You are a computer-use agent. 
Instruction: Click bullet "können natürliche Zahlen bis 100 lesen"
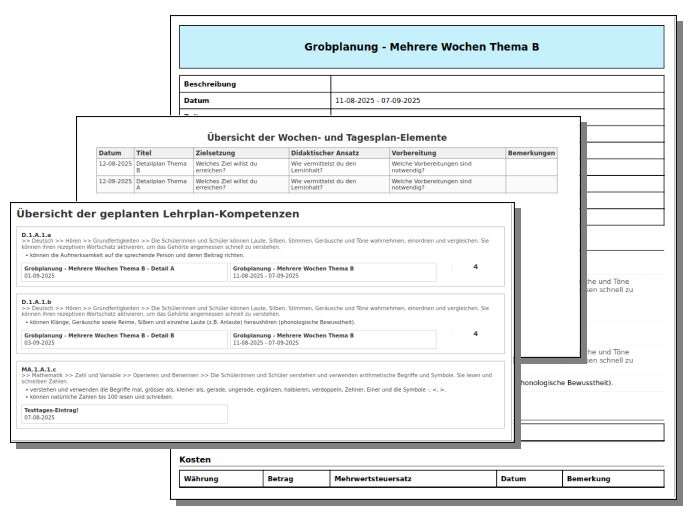coord(102,397)
